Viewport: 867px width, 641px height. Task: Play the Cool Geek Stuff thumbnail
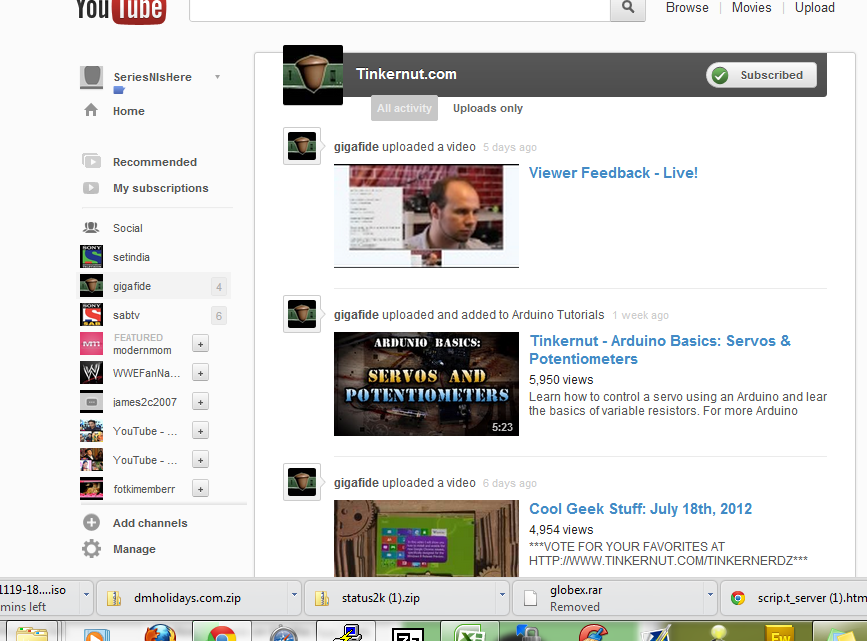click(x=426, y=538)
